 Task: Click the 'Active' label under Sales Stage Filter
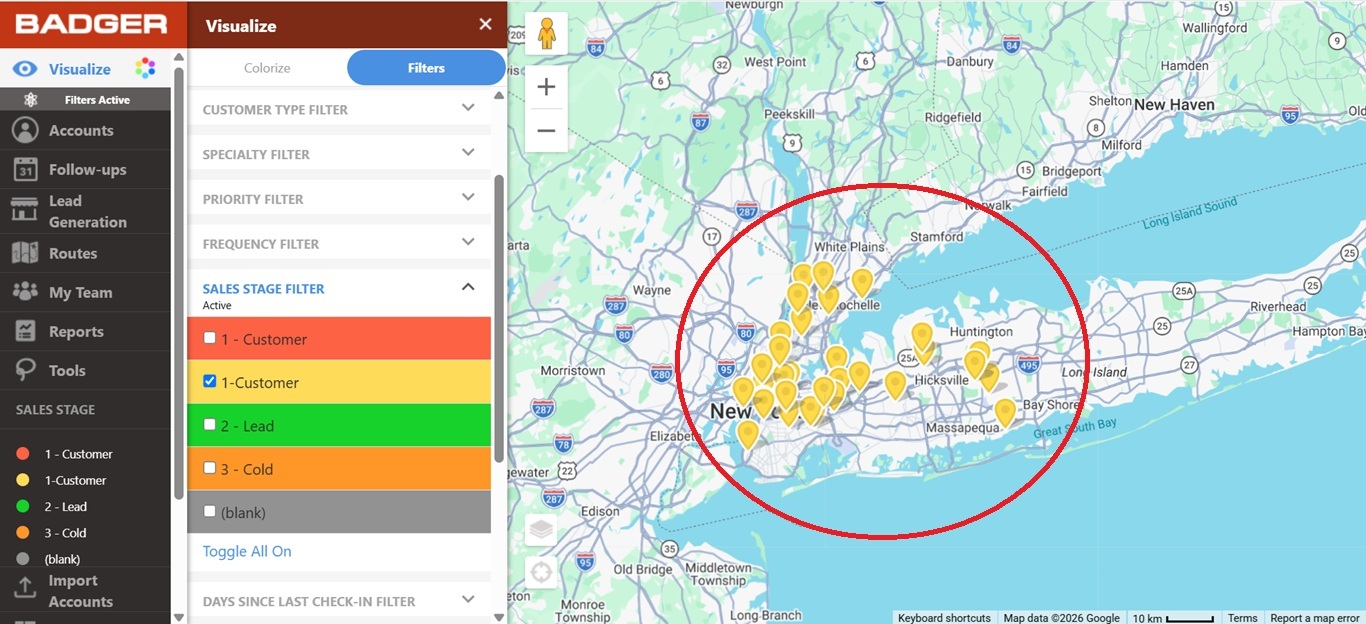pos(217,306)
